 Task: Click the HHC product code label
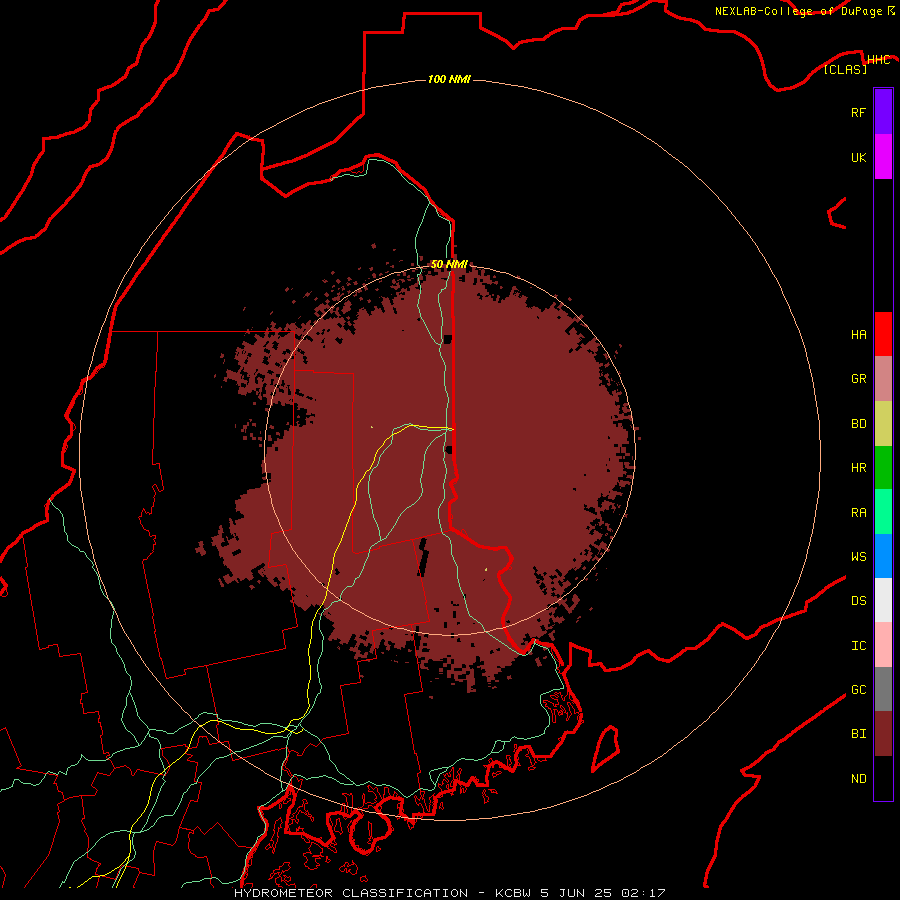click(878, 60)
